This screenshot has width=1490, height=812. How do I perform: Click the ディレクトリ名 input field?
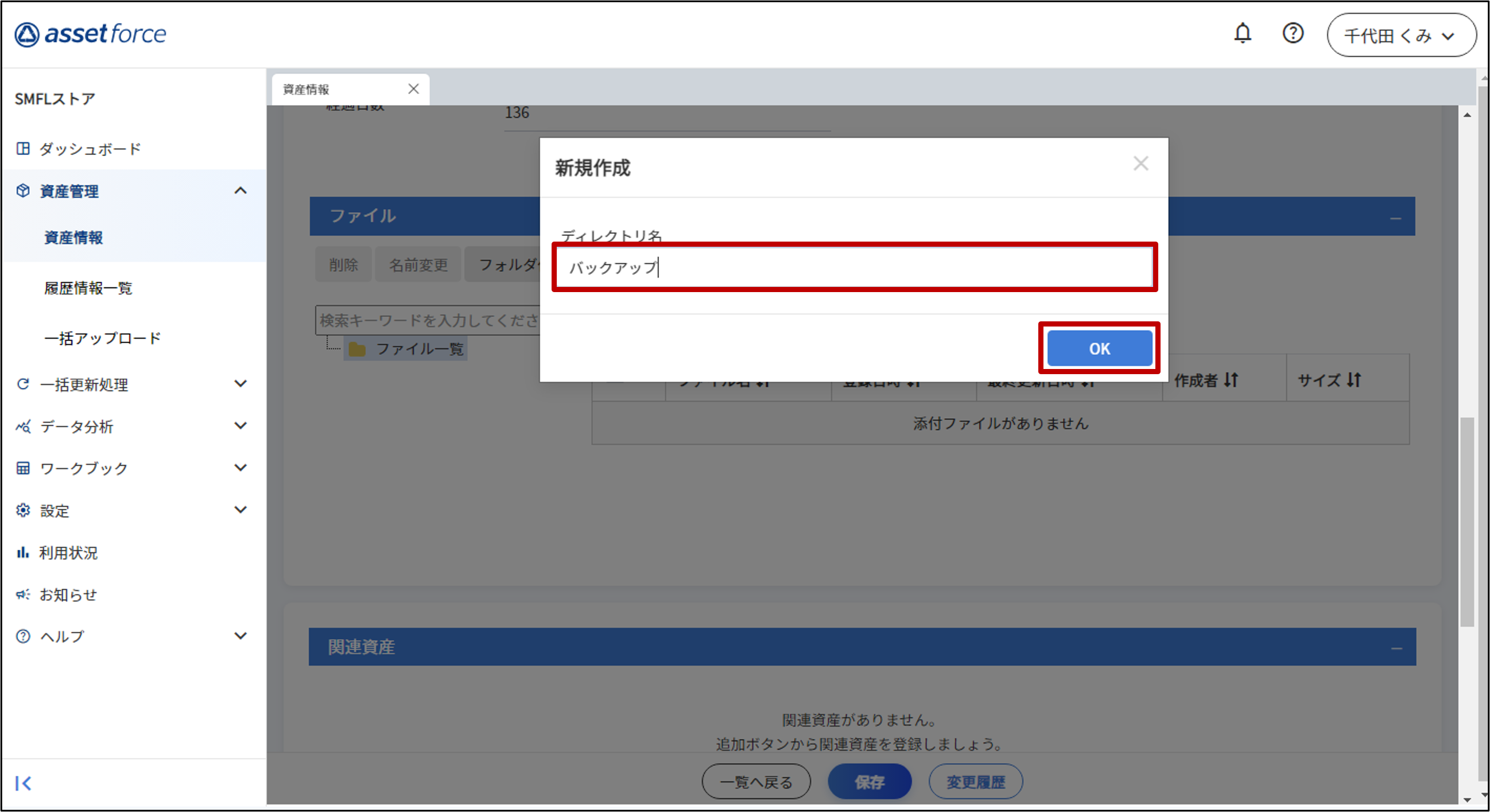853,267
